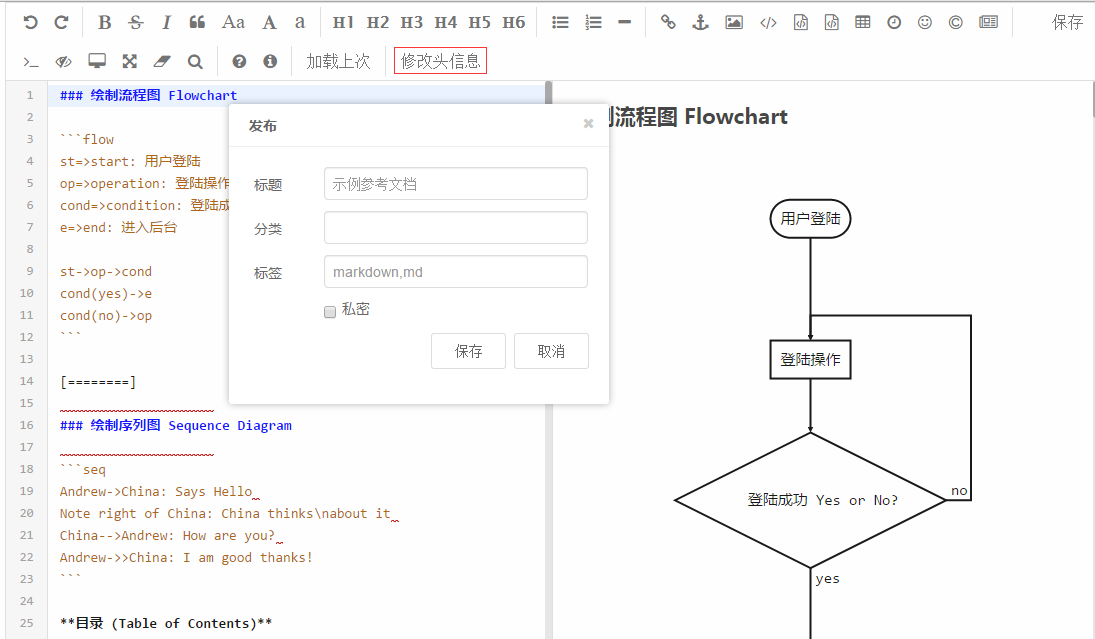
Task: Open the help question mark icon
Action: [x=239, y=61]
